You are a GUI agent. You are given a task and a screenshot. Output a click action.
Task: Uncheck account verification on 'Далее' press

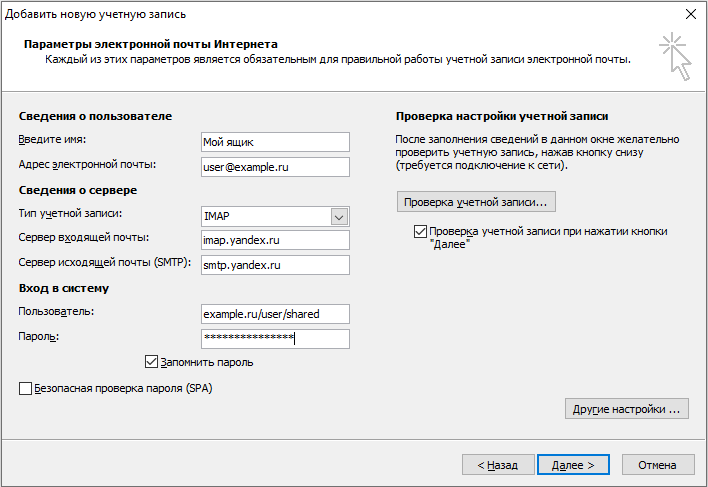click(420, 232)
